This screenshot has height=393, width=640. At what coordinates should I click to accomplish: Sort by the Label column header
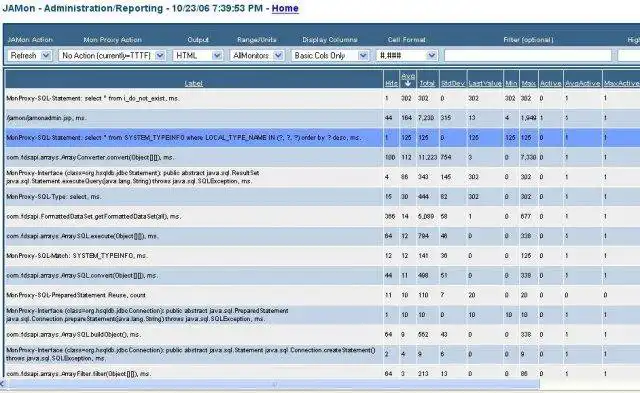pyautogui.click(x=193, y=83)
